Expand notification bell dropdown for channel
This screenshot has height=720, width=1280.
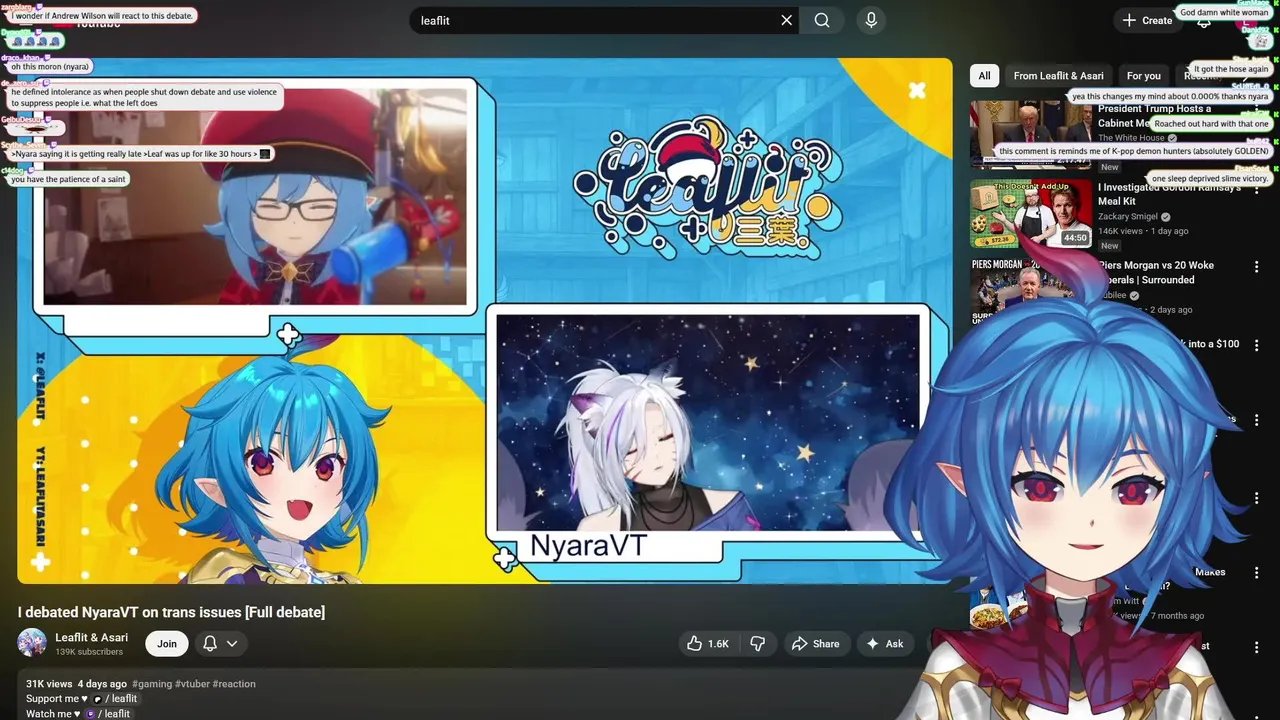(x=220, y=644)
